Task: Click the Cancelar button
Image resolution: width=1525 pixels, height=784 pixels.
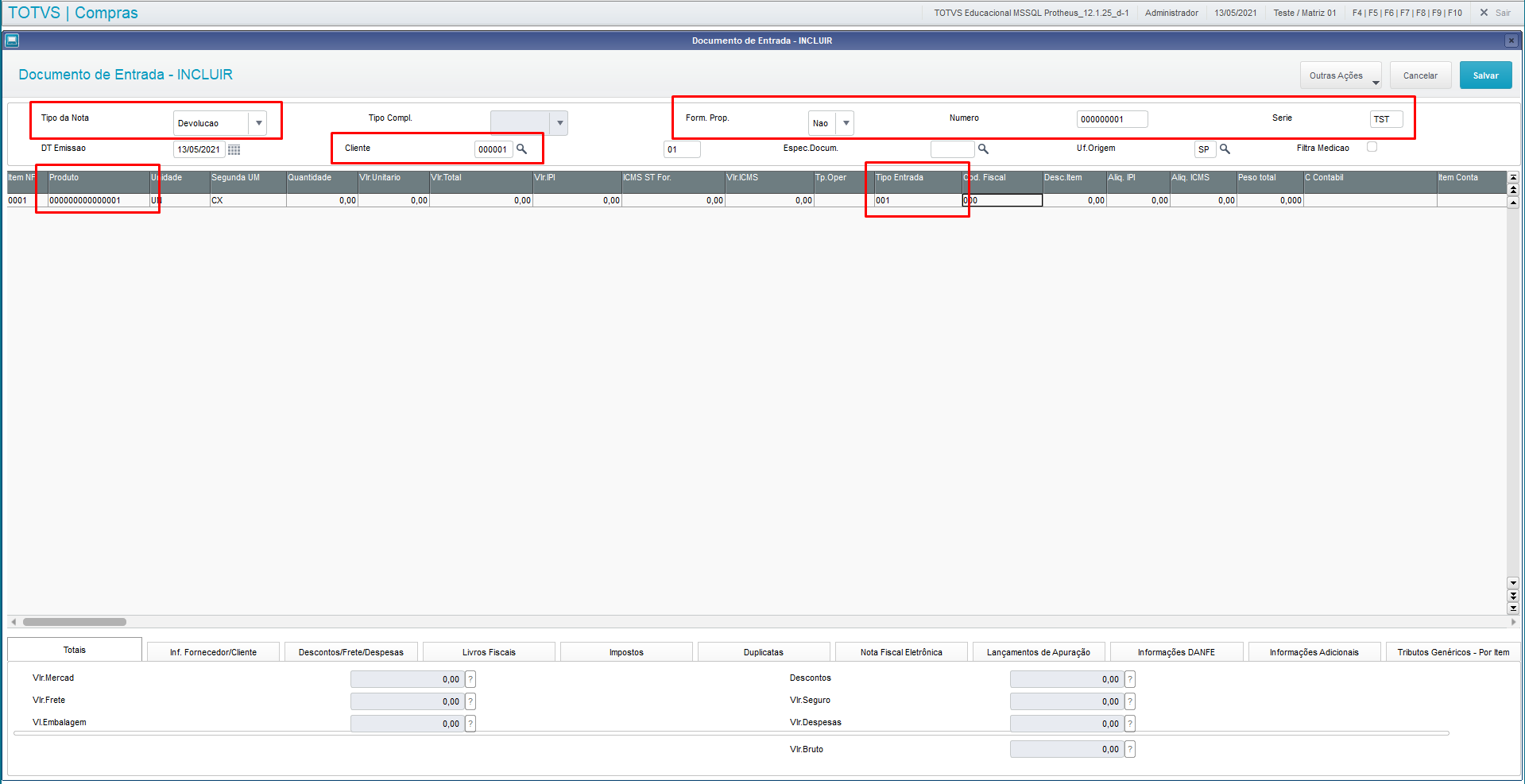Action: click(1420, 75)
